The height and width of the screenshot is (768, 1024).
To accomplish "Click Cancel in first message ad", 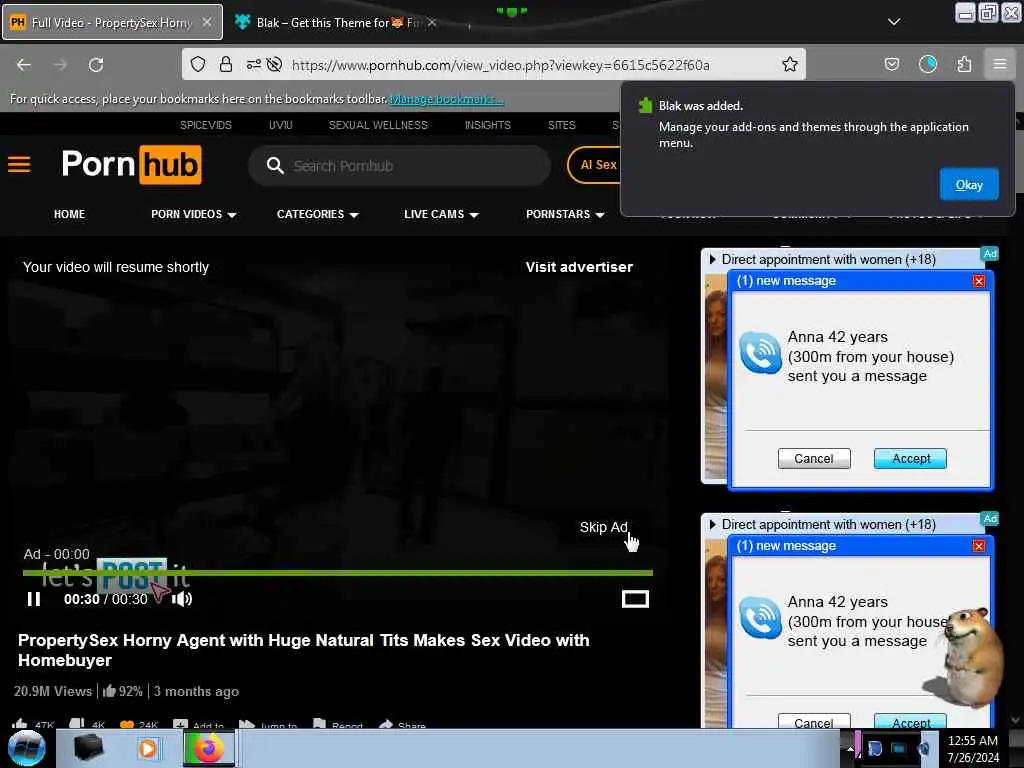I will pos(814,458).
